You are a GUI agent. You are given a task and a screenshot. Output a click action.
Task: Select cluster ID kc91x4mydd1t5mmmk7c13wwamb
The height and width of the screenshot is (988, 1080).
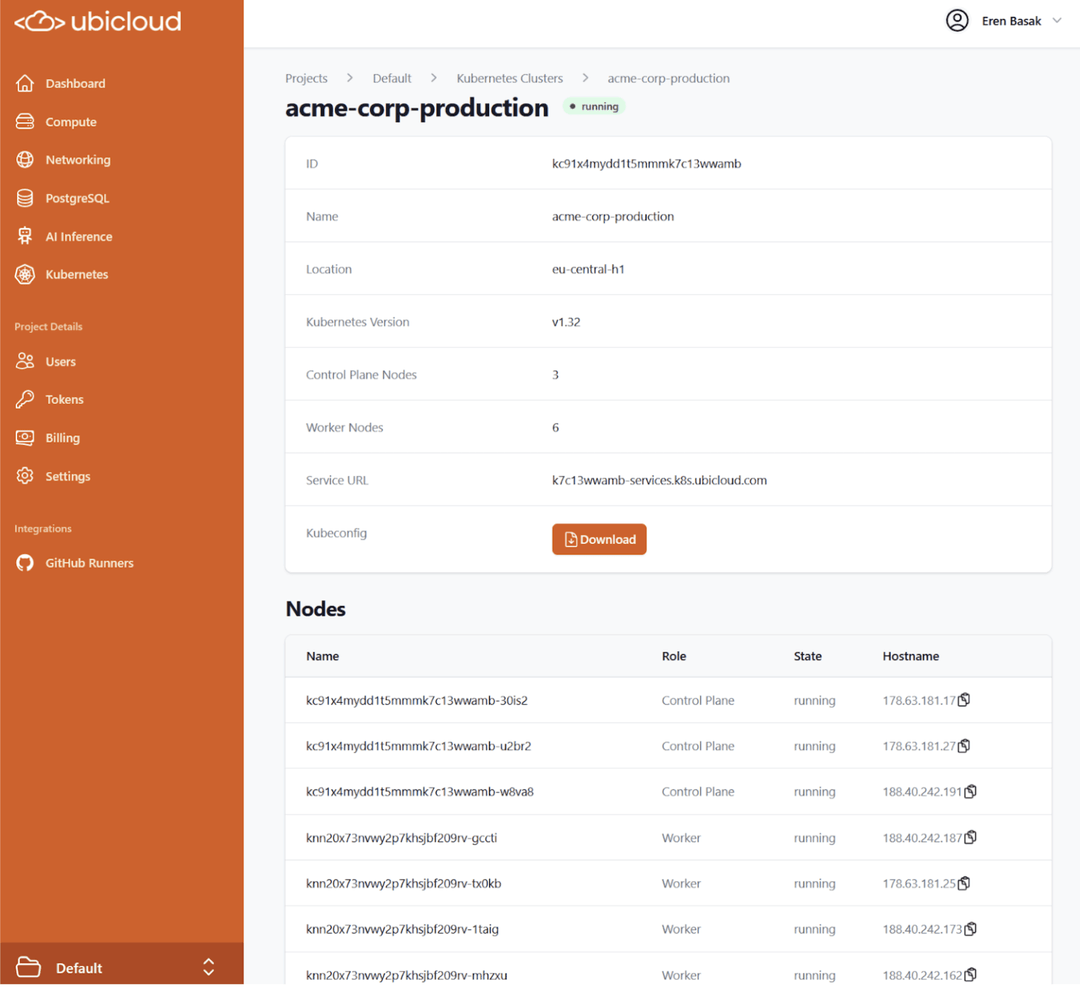click(647, 164)
